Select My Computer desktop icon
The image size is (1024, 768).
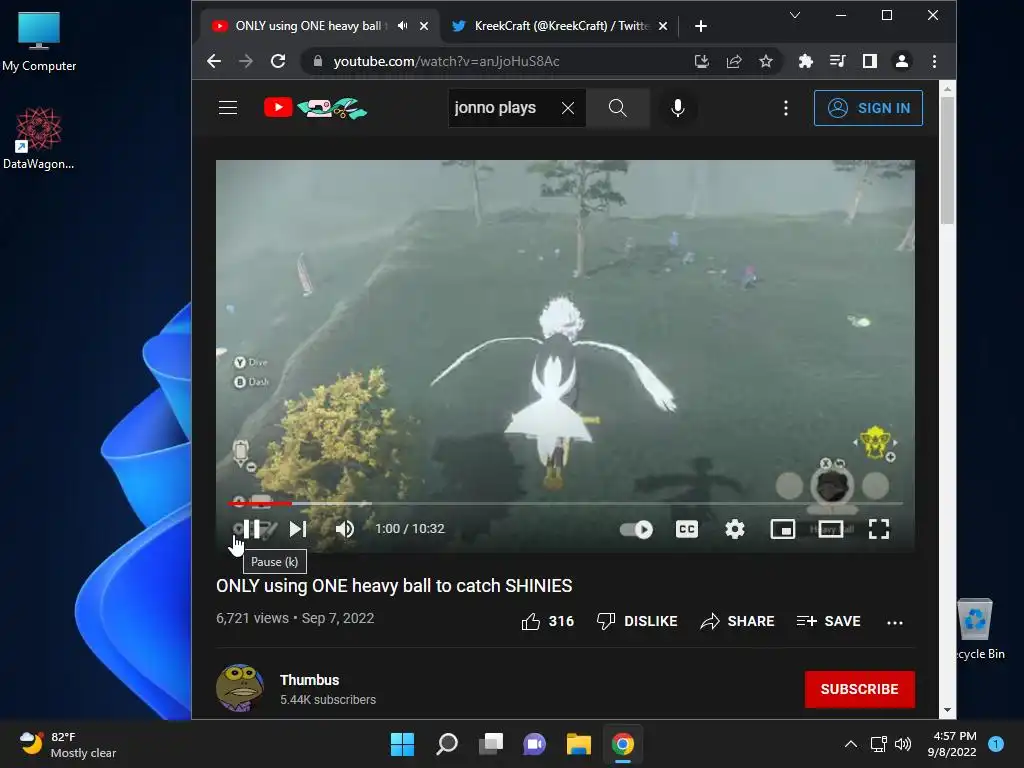[39, 41]
